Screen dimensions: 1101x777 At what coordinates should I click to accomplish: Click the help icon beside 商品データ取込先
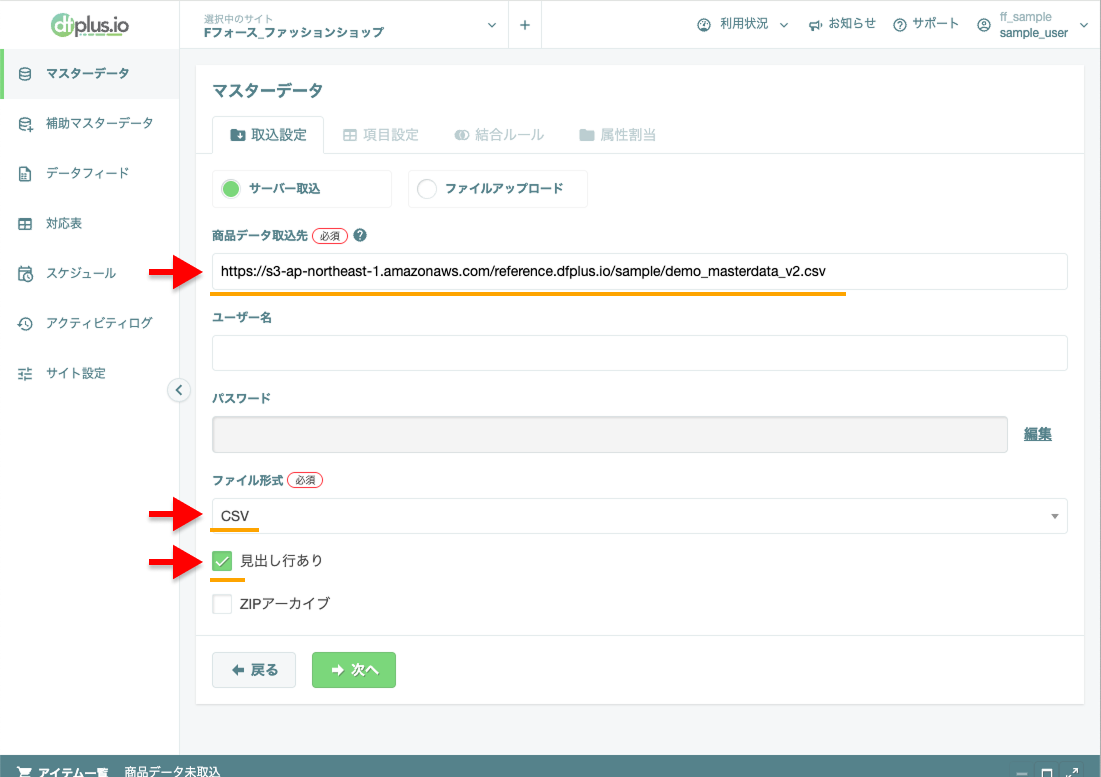coord(361,235)
